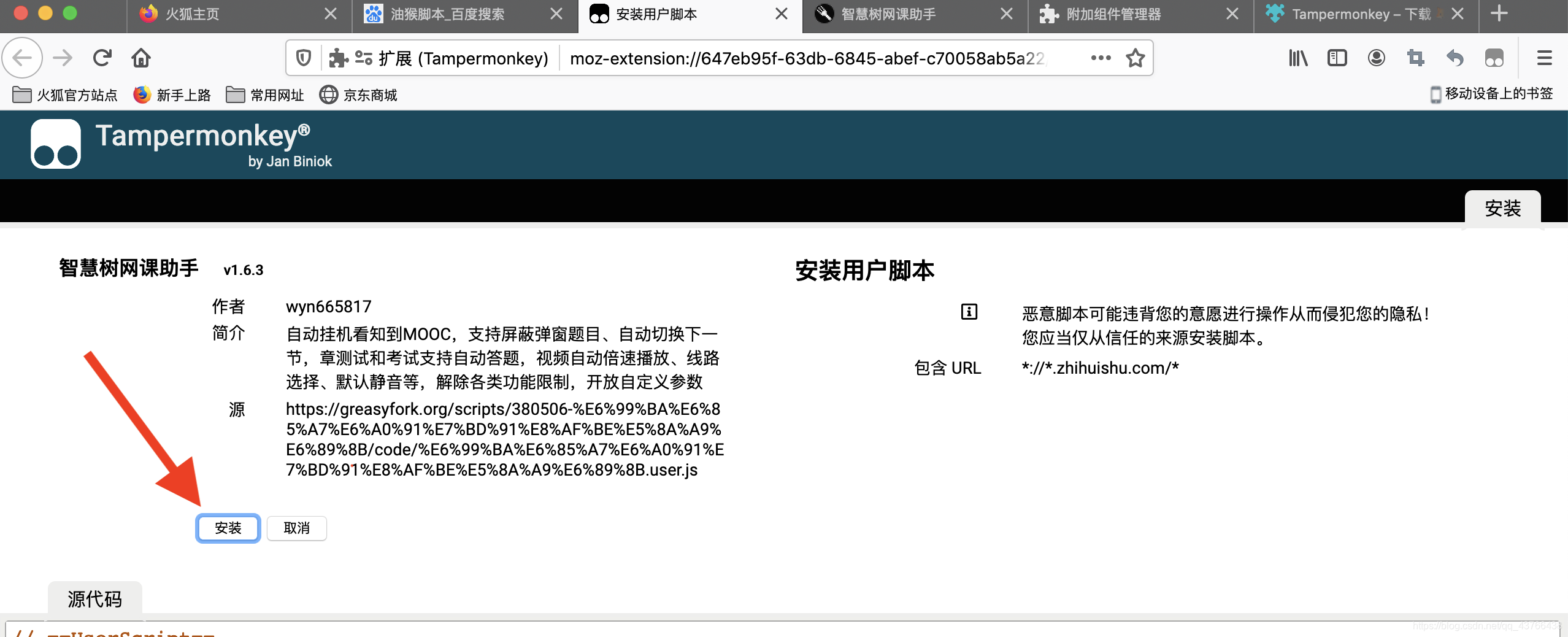Bookmark this page with the star icon
Screen dimensions: 1568x637
1136,58
